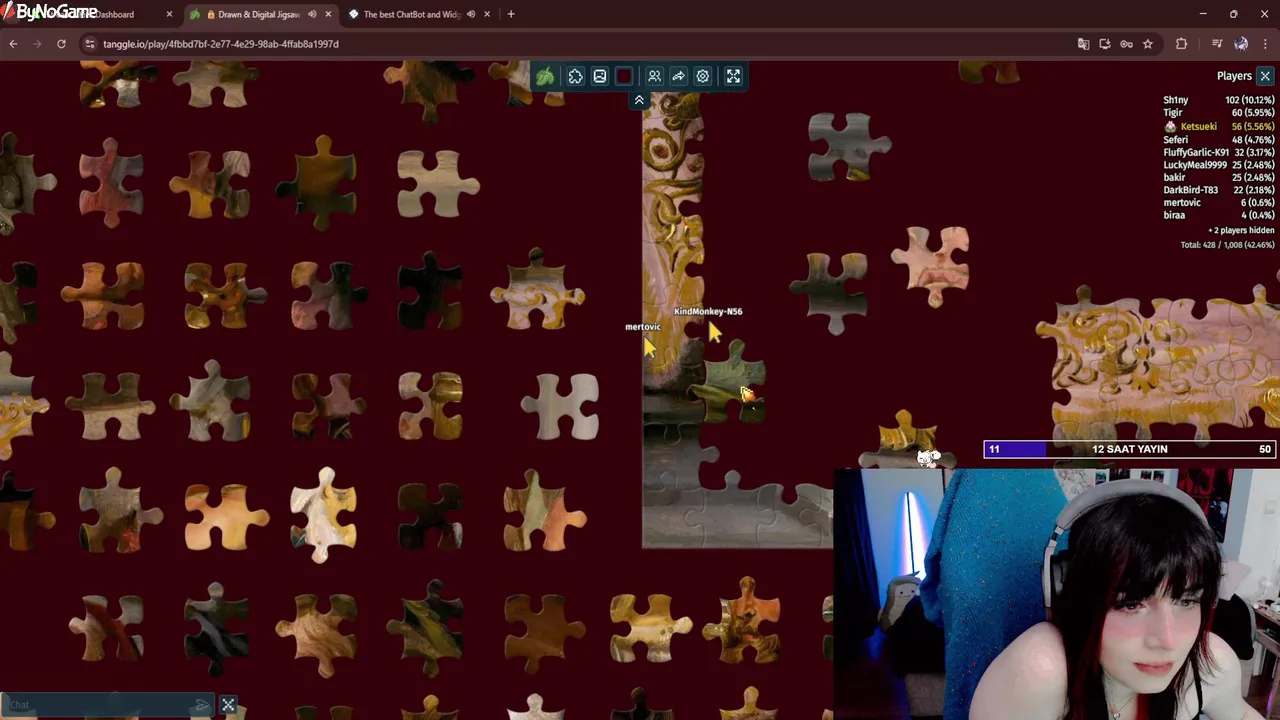The image size is (1280, 720).
Task: Click the Total 428 / 1,008 progress text
Action: coord(1227,245)
